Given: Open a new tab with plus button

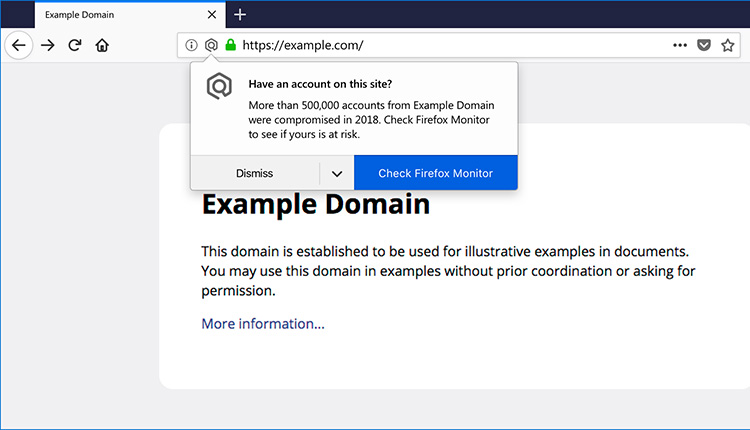Looking at the screenshot, I should [240, 15].
